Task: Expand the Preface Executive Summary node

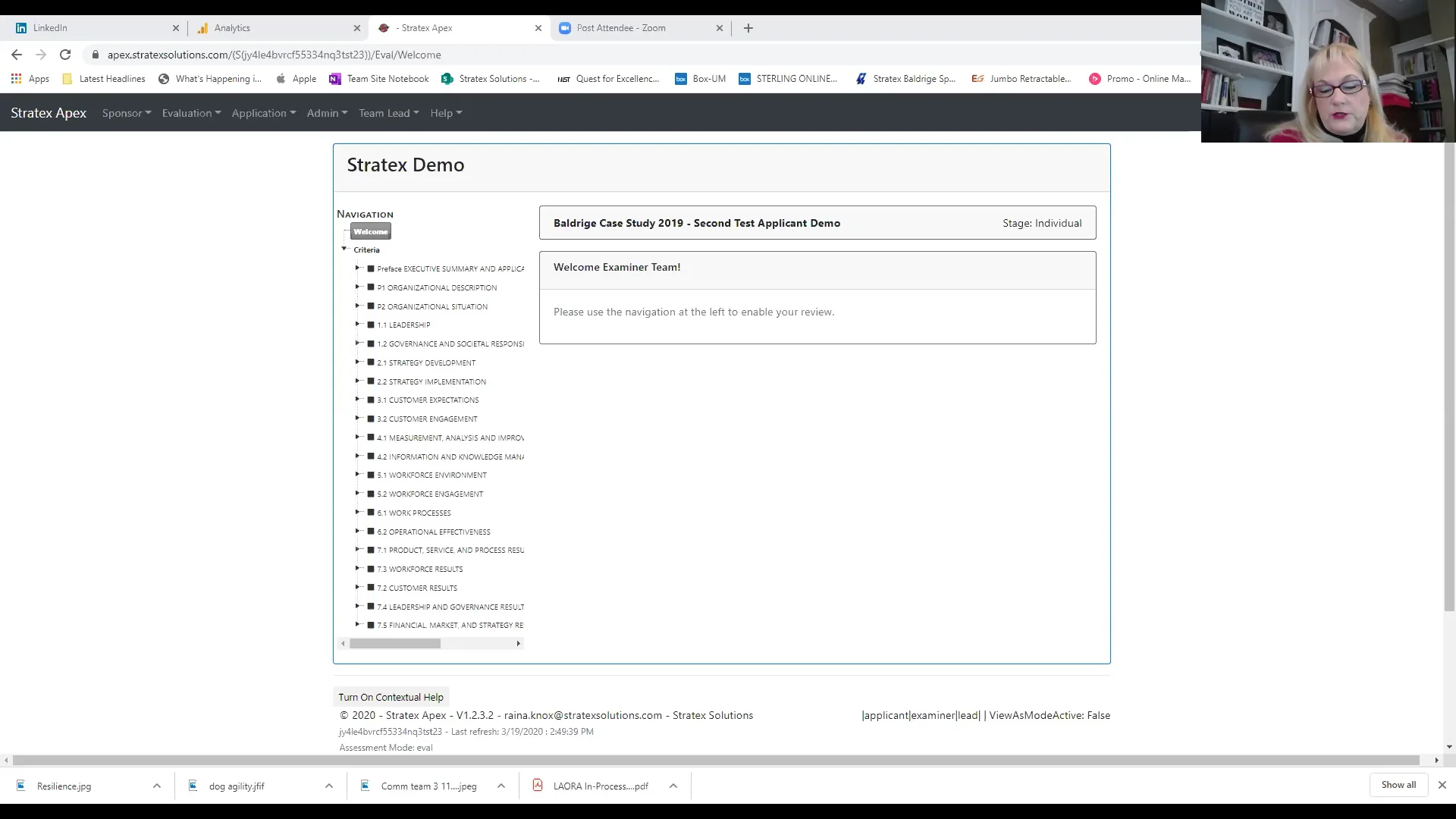Action: 357,268
